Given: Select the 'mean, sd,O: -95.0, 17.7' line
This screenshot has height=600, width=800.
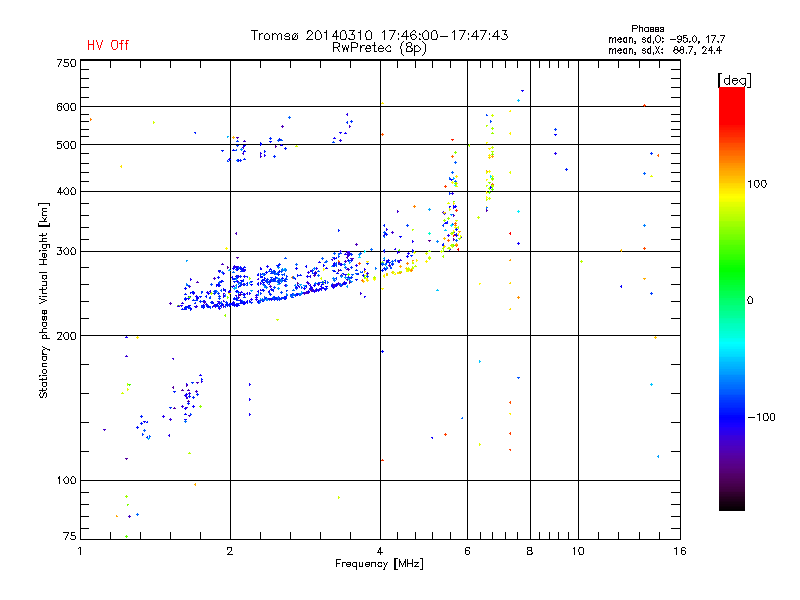Looking at the screenshot, I should [x=666, y=39].
